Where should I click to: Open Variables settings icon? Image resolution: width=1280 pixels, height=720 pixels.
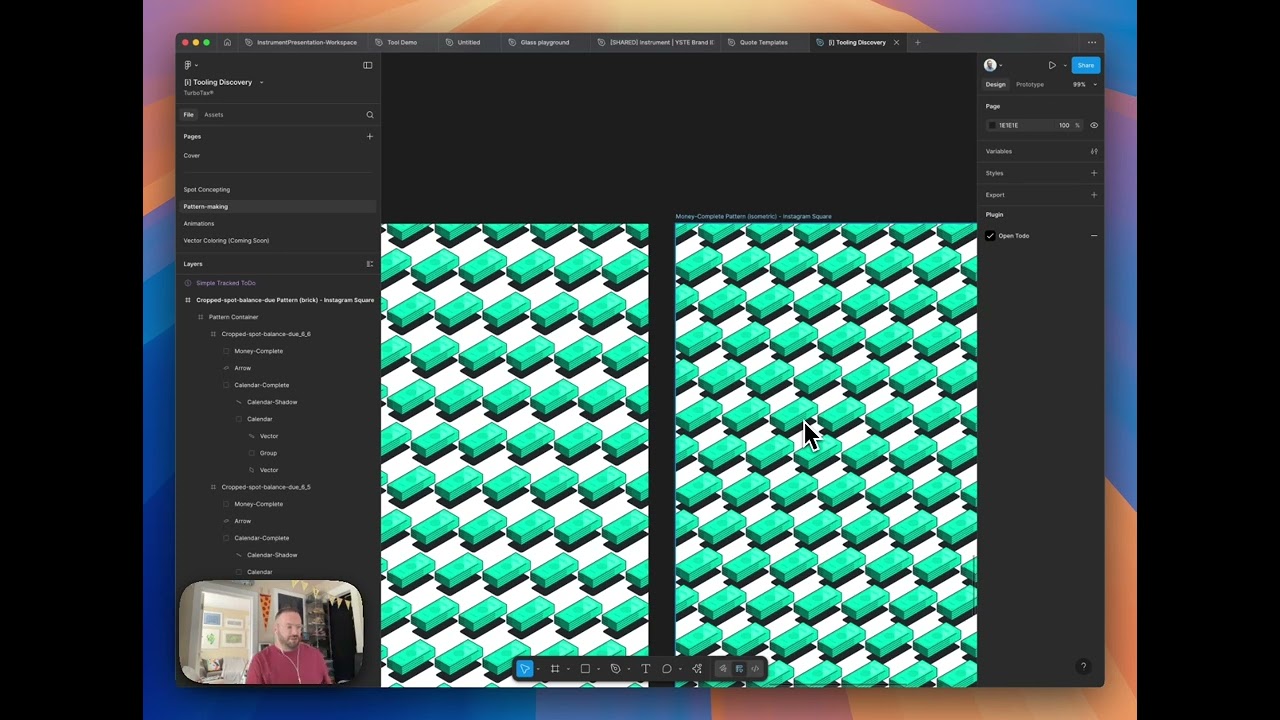point(1094,151)
